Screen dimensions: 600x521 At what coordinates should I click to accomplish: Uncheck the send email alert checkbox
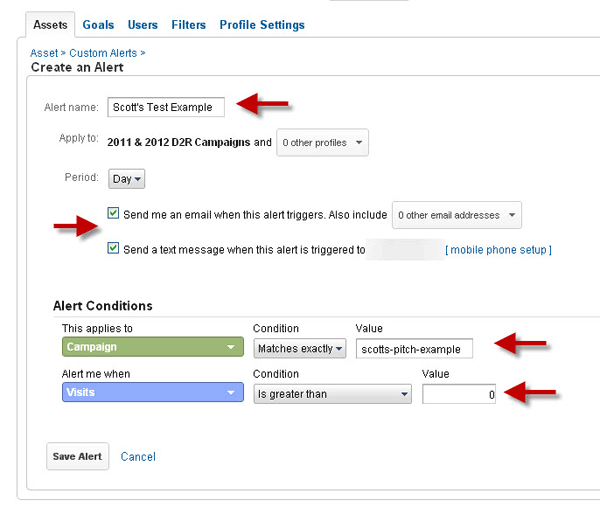(x=114, y=213)
